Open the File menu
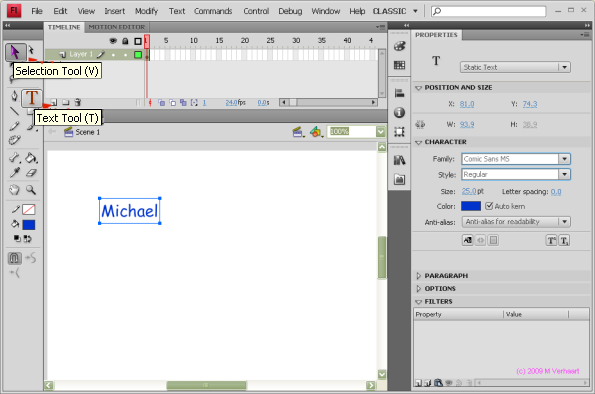The image size is (595, 394). [x=37, y=11]
